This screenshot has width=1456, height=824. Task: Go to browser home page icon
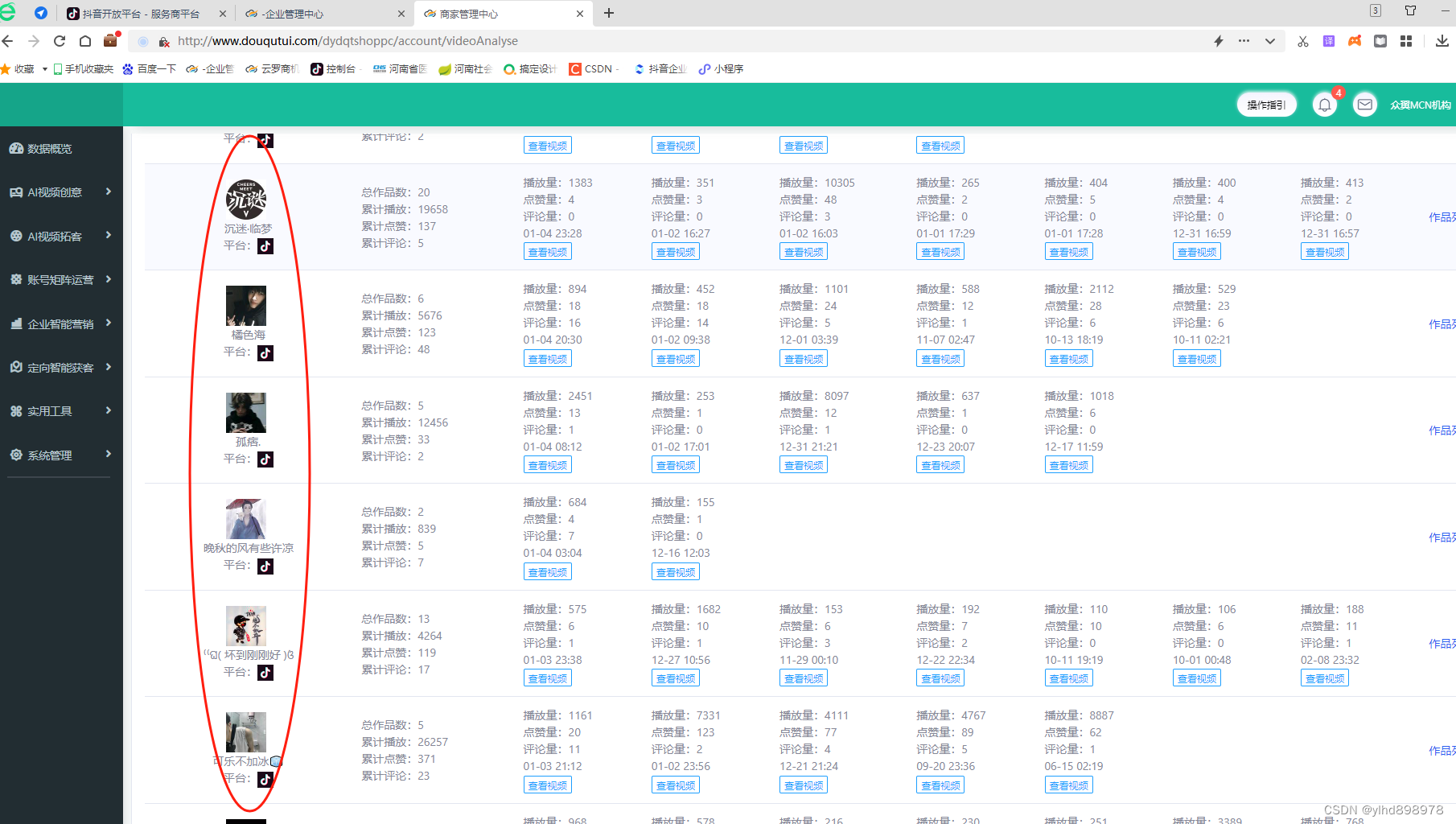(85, 41)
